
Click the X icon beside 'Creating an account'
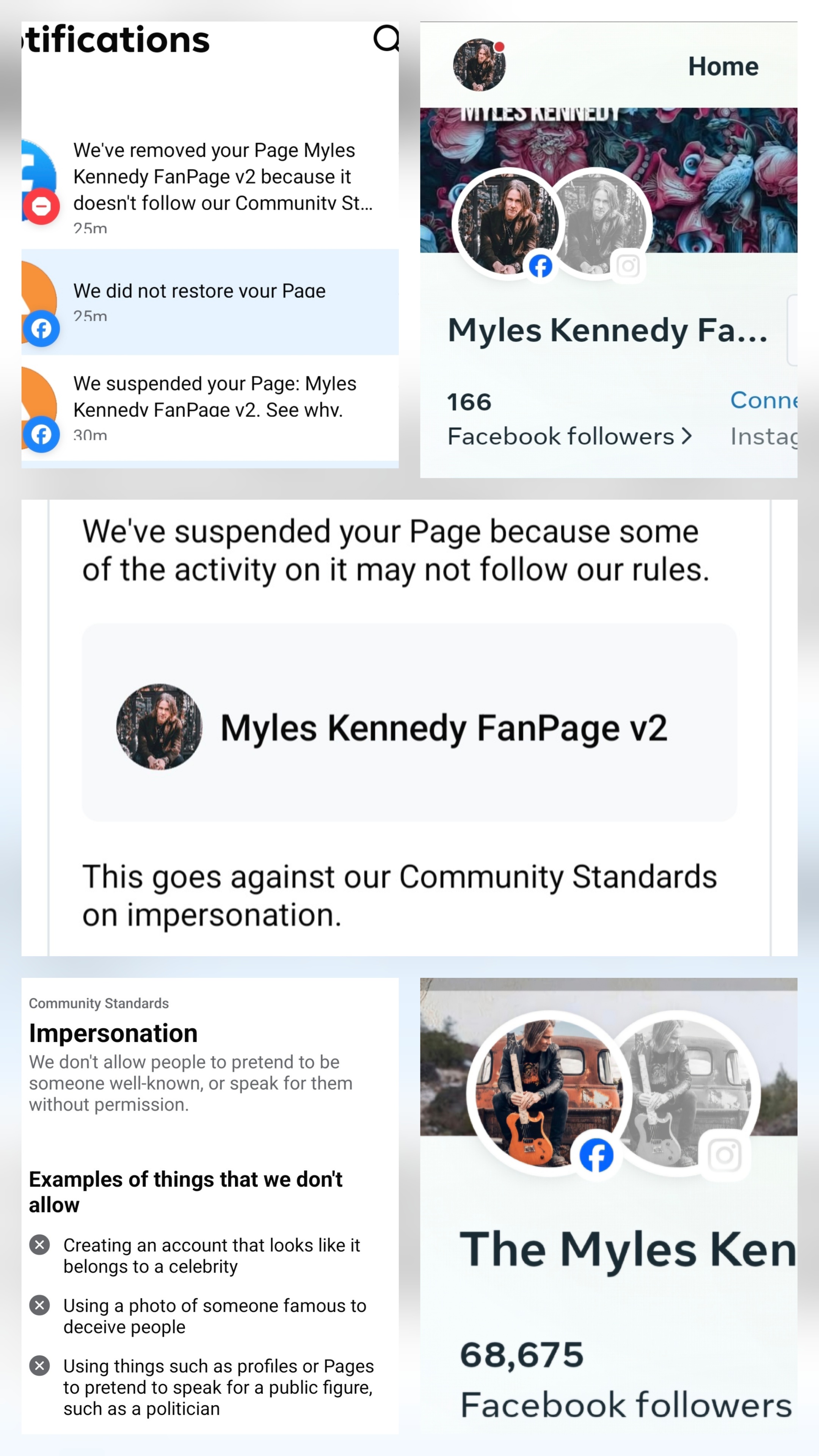point(39,1245)
